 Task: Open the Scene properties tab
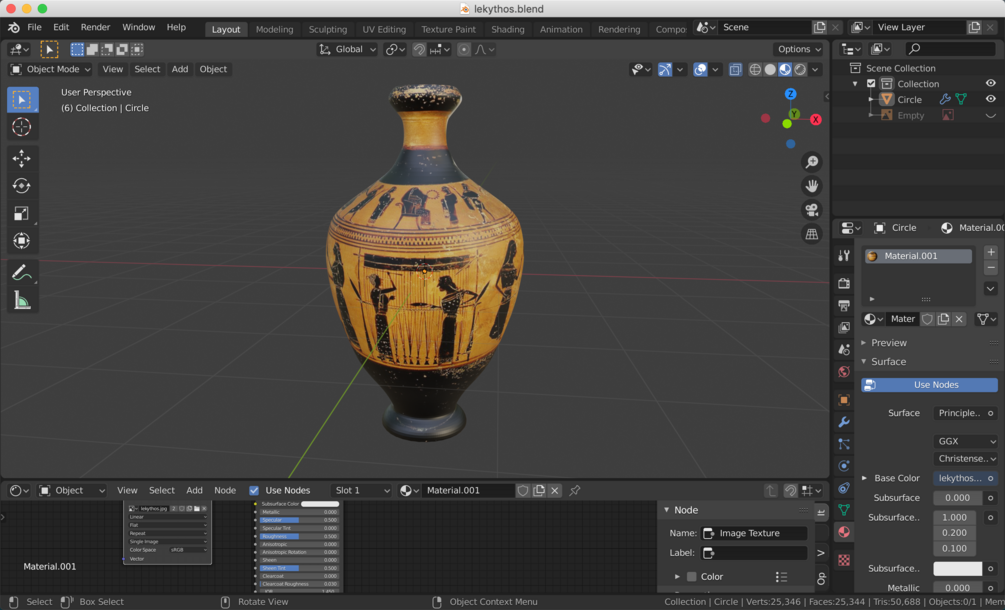click(843, 349)
